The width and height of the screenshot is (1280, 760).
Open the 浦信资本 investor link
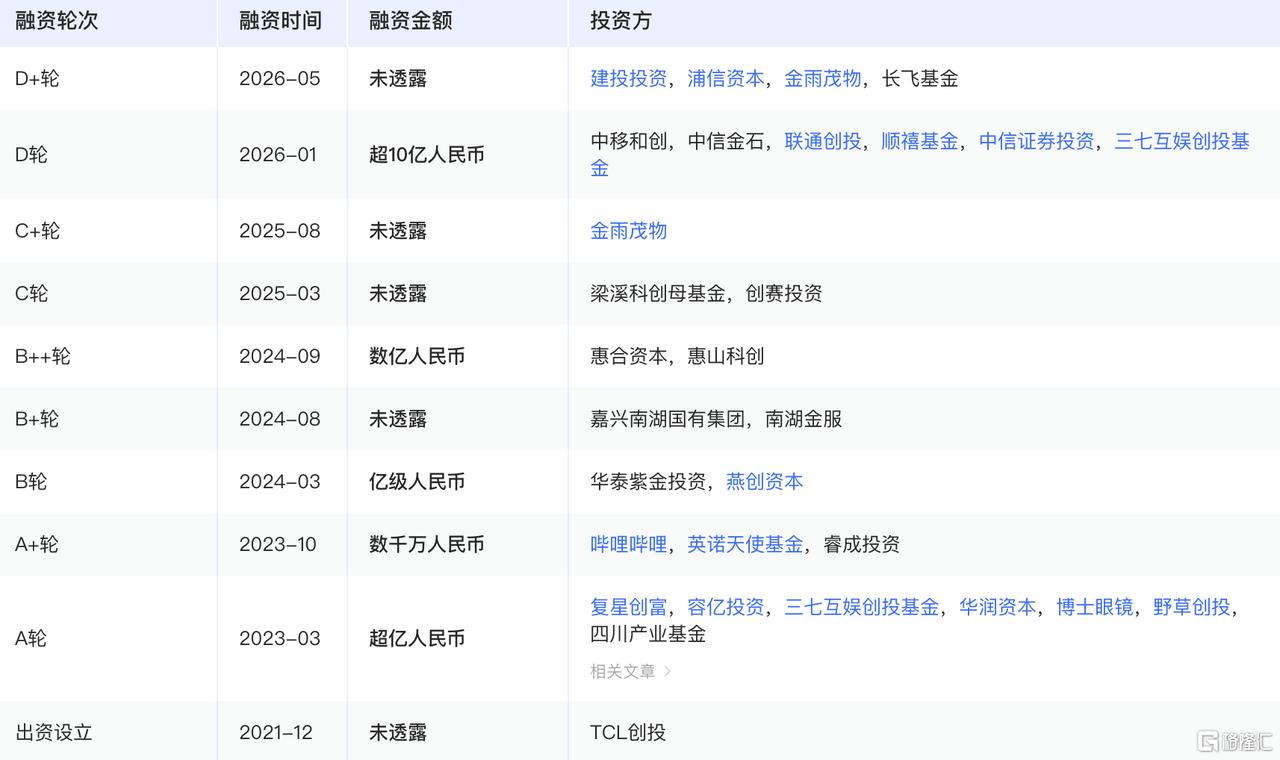(x=726, y=78)
